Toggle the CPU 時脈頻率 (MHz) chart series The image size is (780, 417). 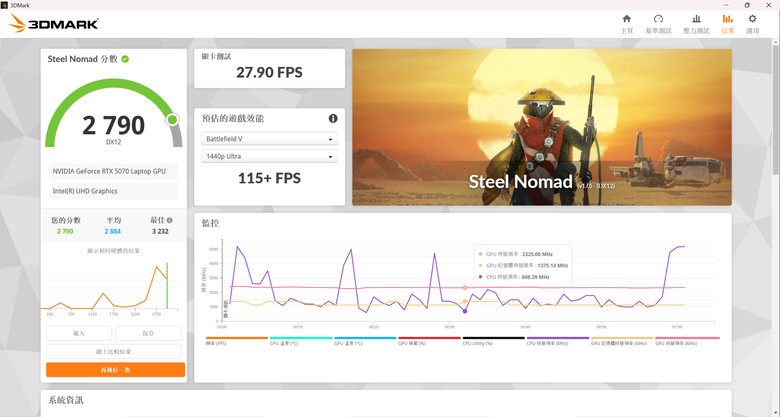coord(558,341)
